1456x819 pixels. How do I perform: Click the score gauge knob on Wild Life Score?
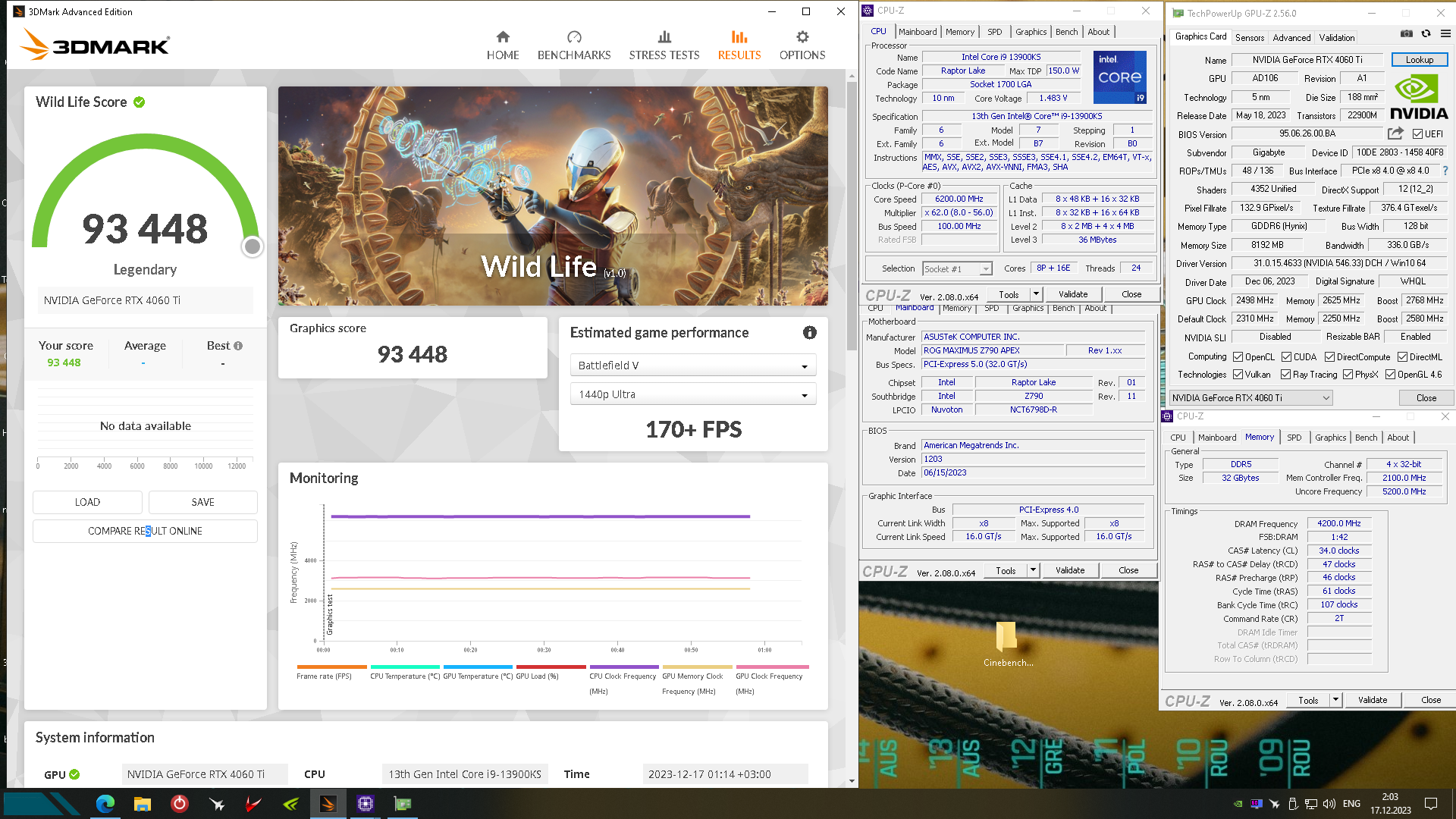pos(253,246)
